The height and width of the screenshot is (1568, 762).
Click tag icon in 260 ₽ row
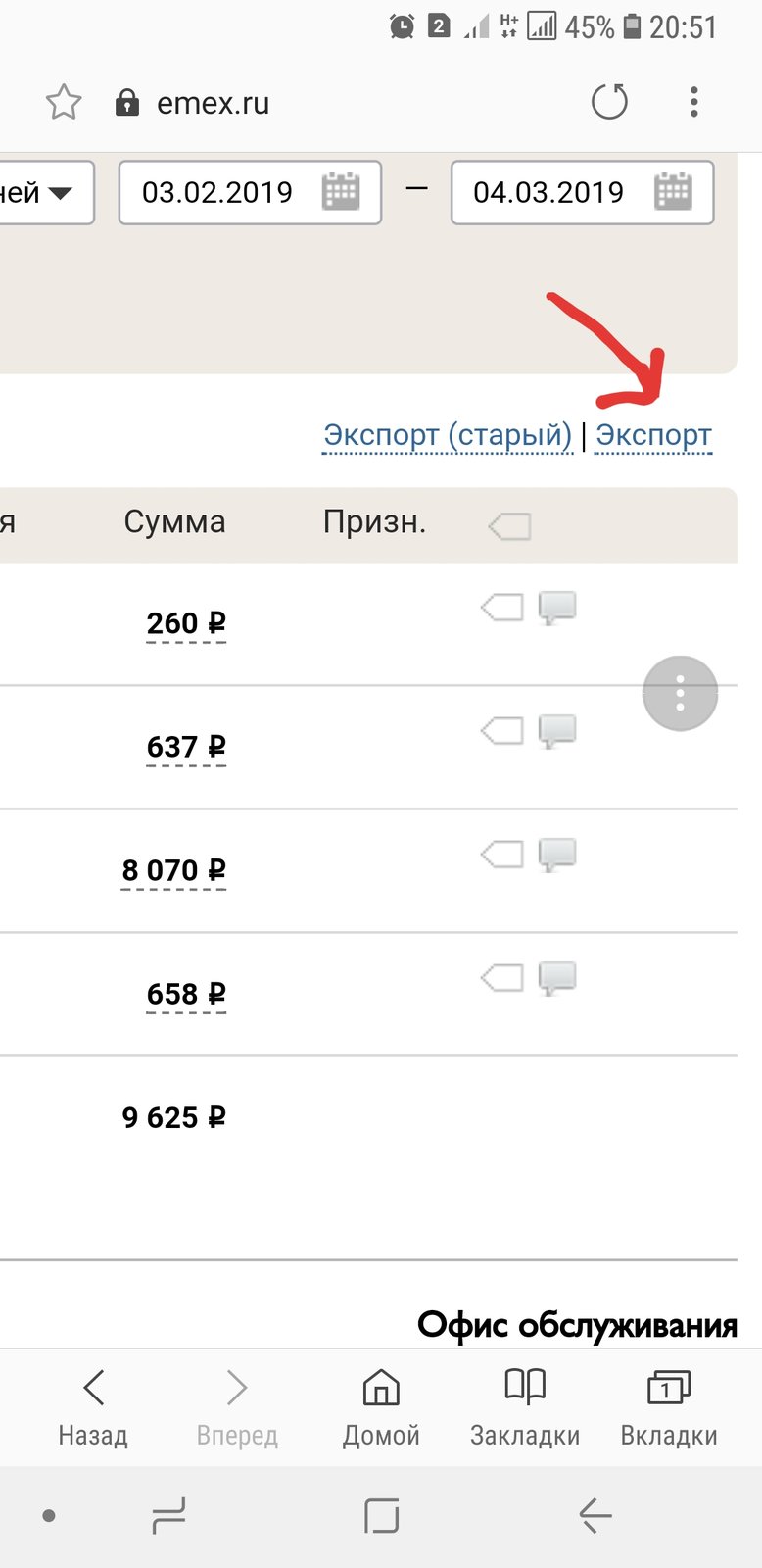(502, 609)
